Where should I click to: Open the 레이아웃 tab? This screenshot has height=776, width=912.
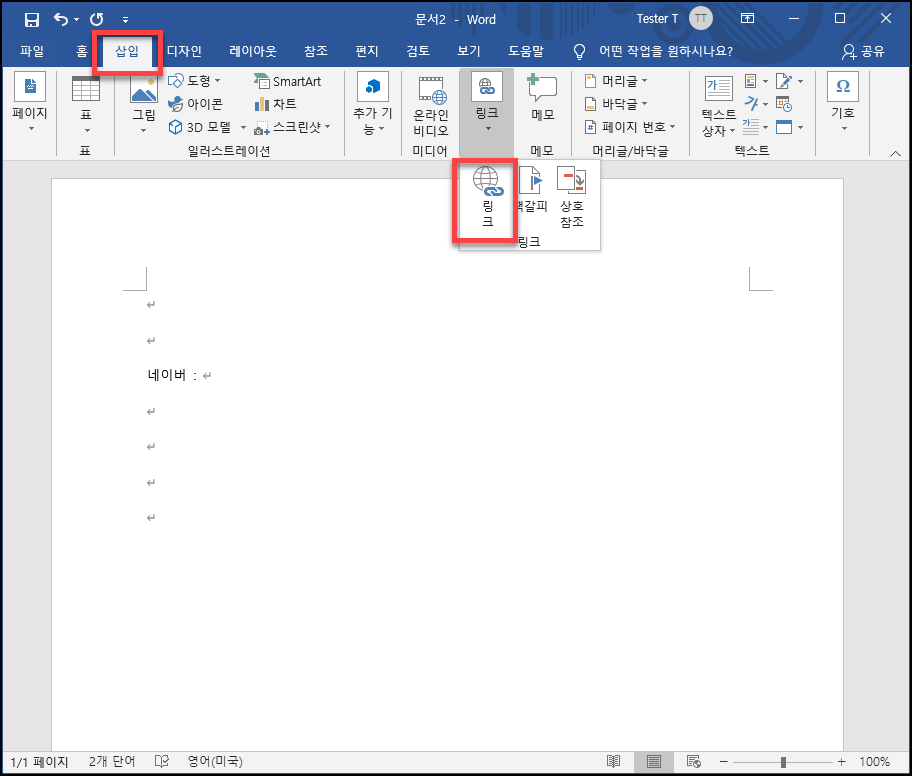[x=253, y=51]
